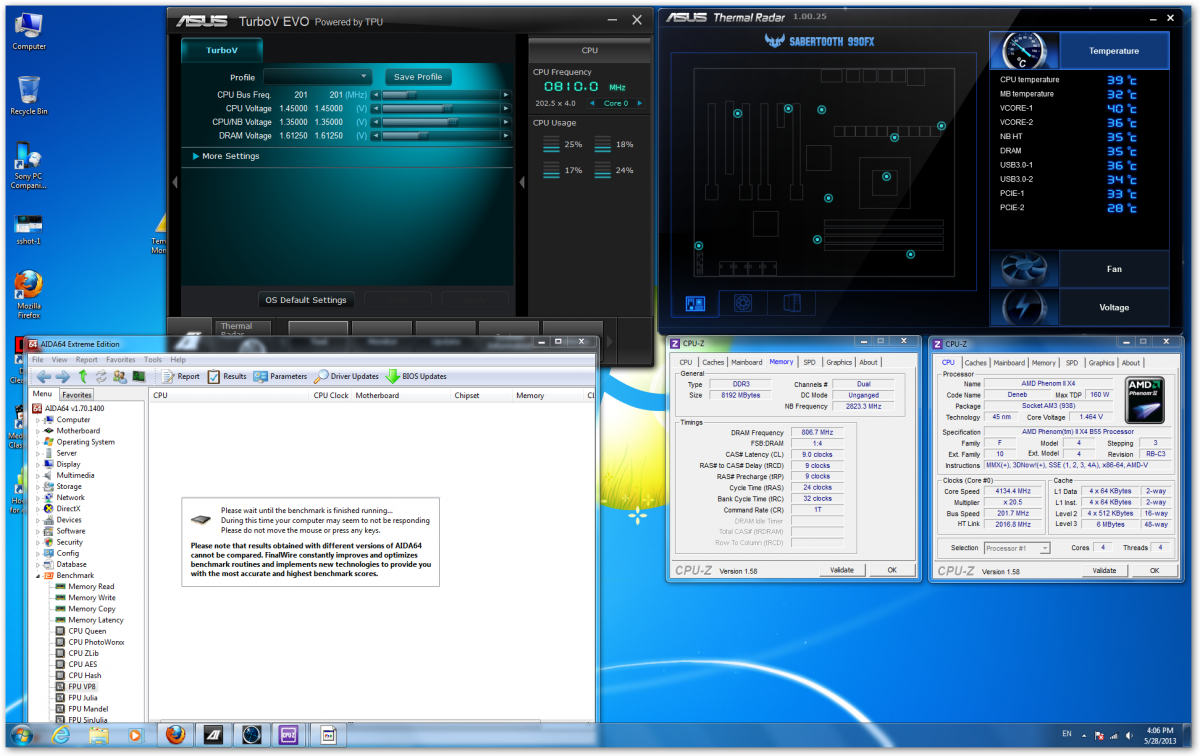This screenshot has height=756, width=1200.
Task: Click previous core arrow beside Core 0
Action: pyautogui.click(x=592, y=103)
